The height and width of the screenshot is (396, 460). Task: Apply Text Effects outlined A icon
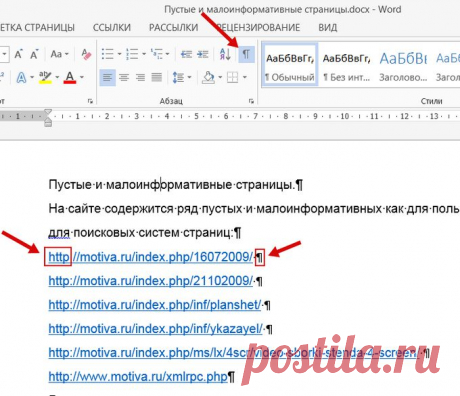(x=21, y=78)
